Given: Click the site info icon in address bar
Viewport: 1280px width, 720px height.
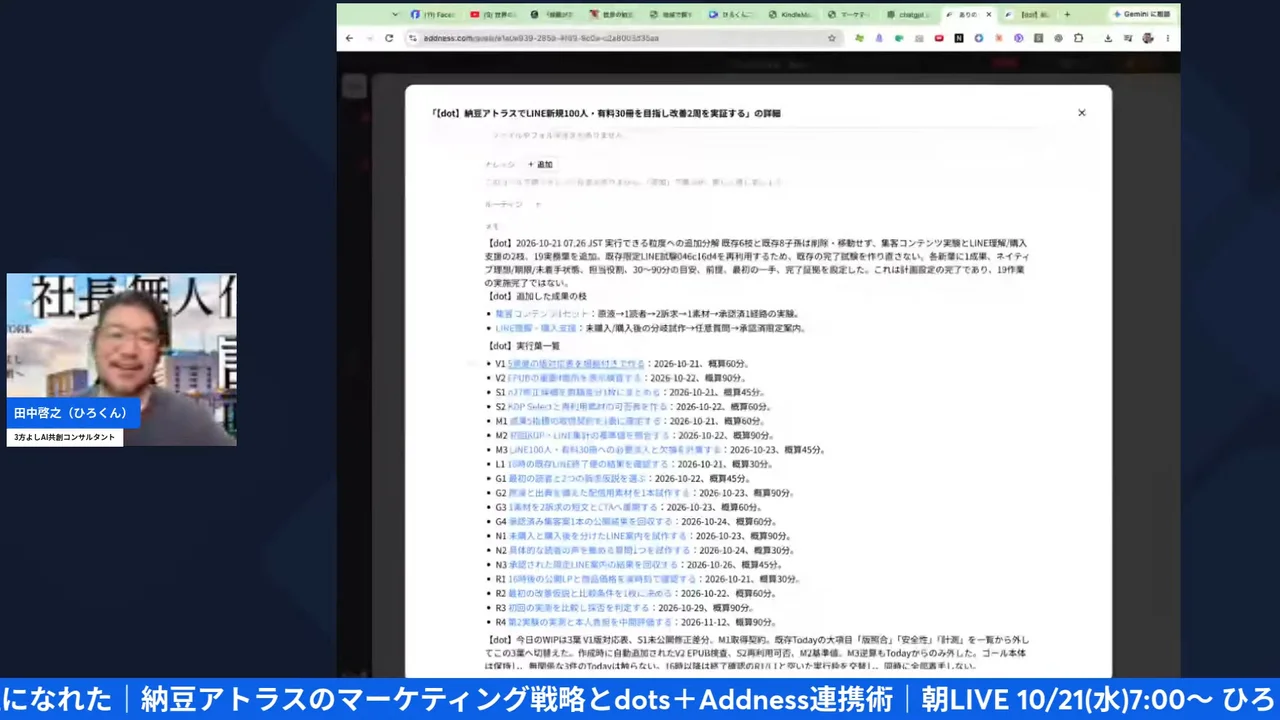Looking at the screenshot, I should tap(412, 38).
